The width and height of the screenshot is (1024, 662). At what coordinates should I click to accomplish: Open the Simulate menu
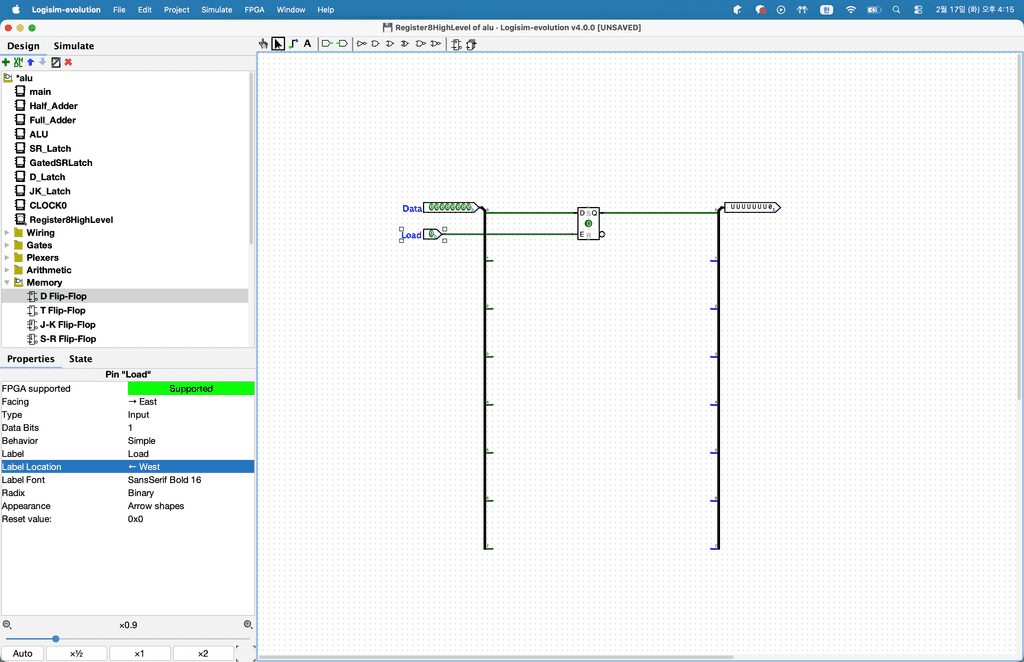coord(217,9)
